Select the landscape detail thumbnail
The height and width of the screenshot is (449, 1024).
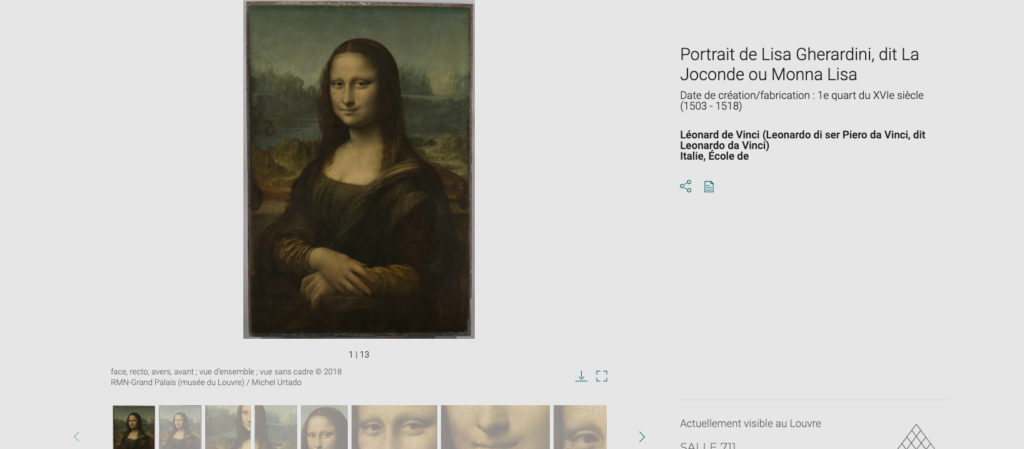coord(228,427)
